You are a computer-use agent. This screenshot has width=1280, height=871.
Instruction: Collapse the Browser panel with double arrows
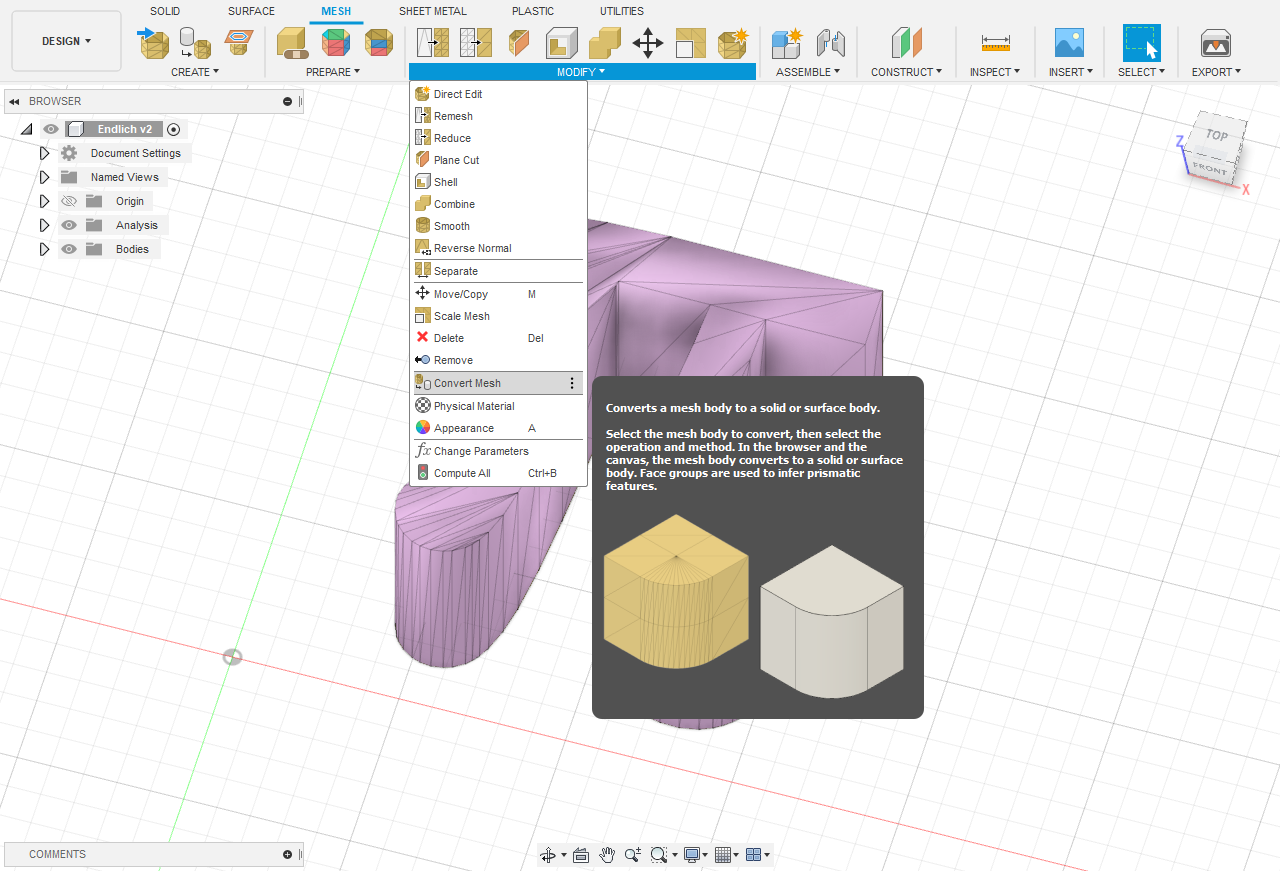(14, 101)
